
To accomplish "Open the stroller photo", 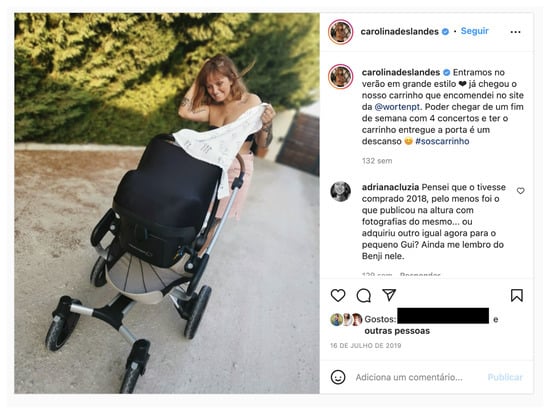I will [167, 203].
